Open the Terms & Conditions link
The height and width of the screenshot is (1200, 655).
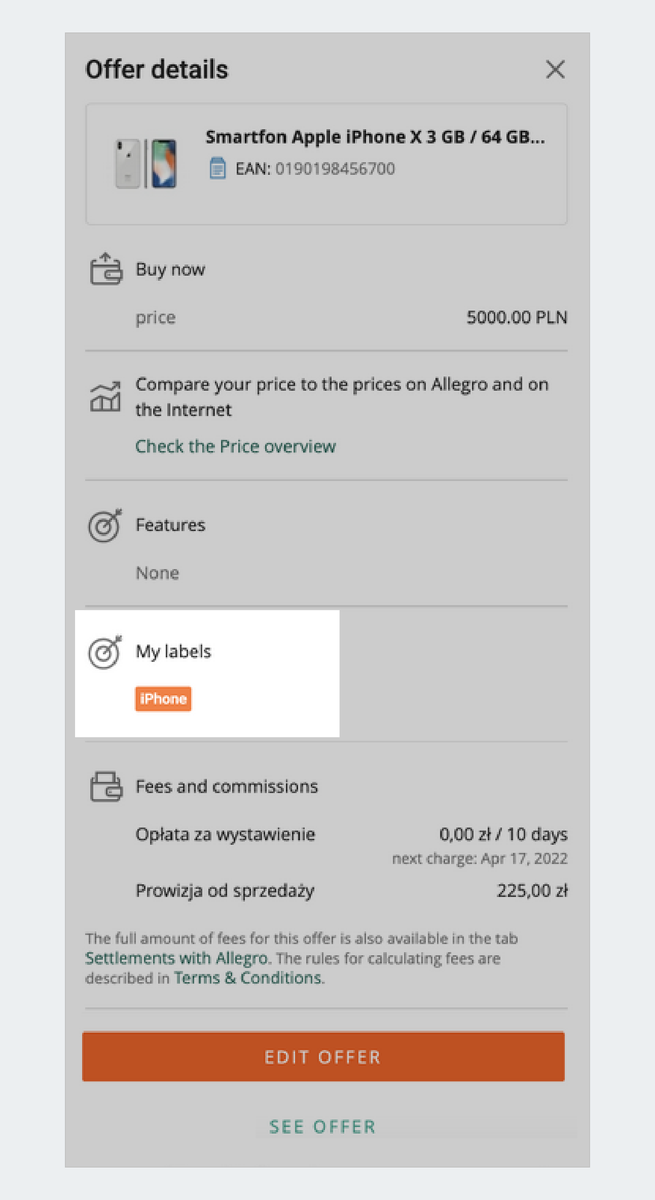[247, 977]
